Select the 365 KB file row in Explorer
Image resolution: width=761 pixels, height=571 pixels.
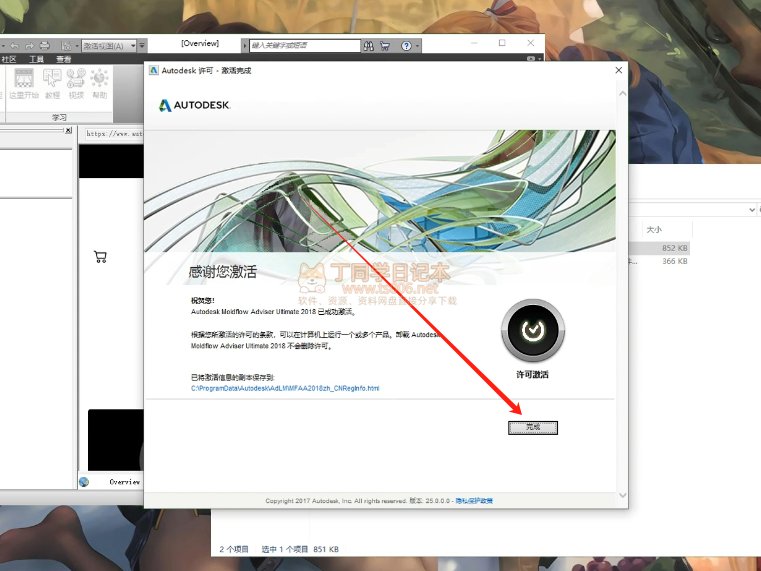(x=659, y=261)
